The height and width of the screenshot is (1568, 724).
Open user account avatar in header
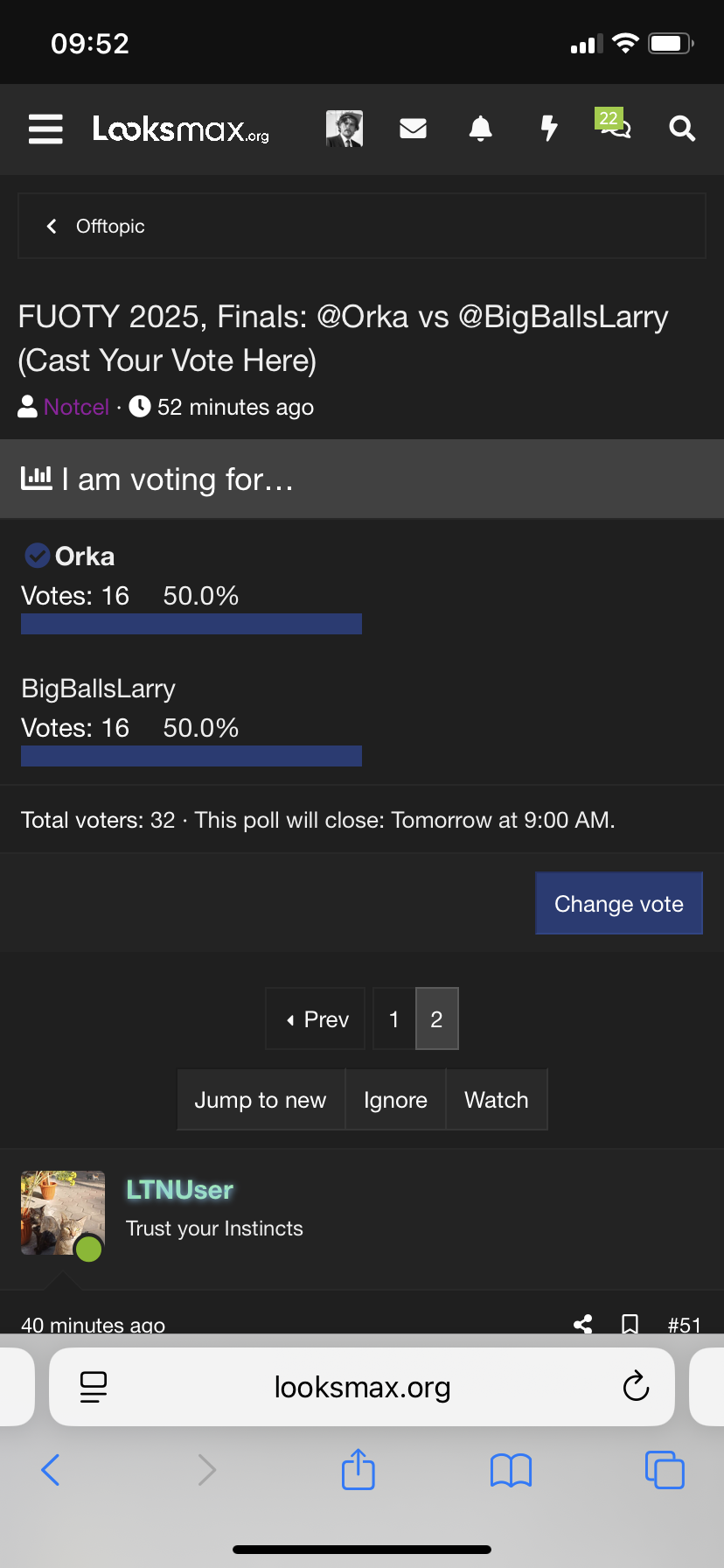tap(345, 129)
